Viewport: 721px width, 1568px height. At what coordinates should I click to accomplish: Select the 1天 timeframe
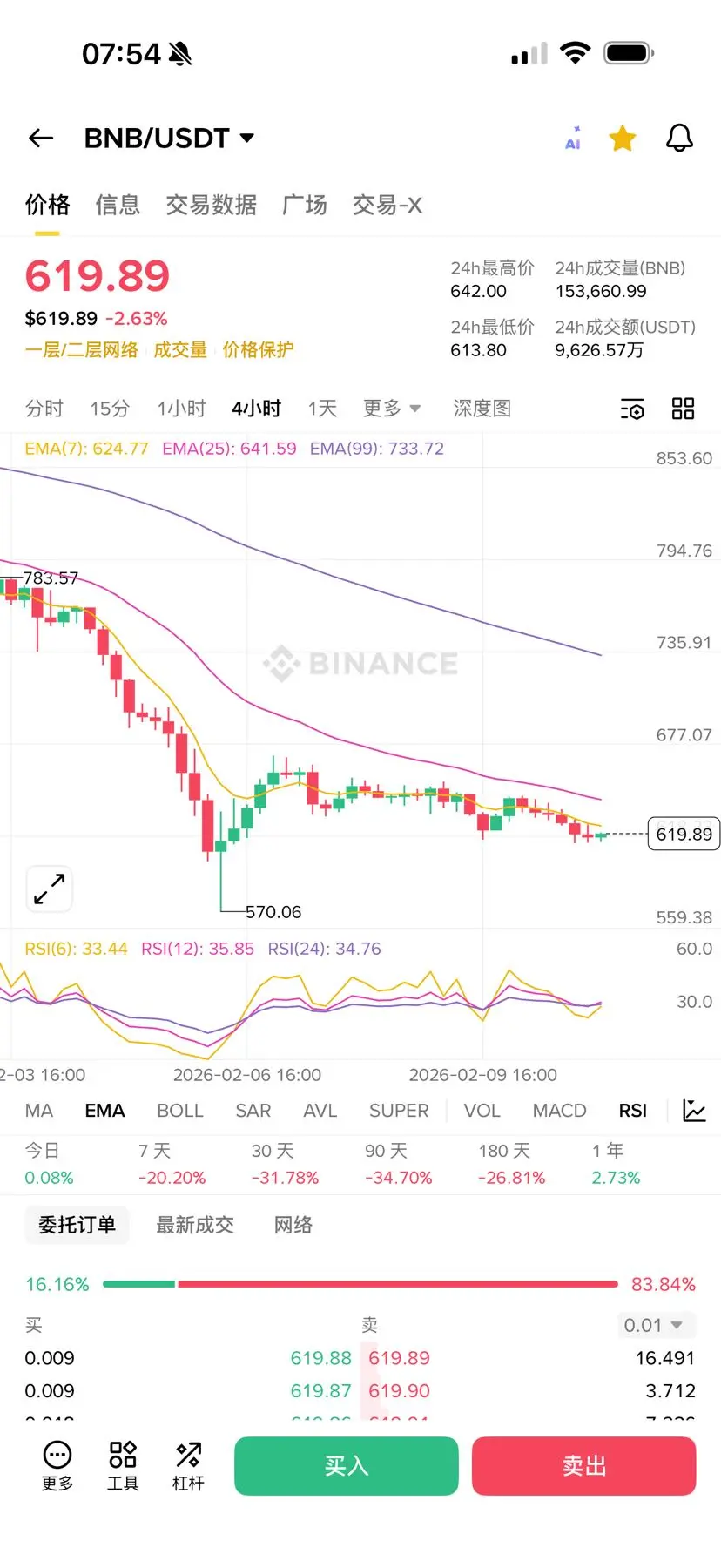click(322, 409)
